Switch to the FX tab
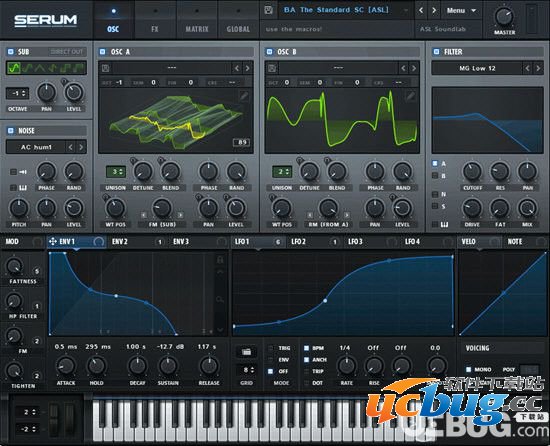The width and height of the screenshot is (550, 446). click(155, 21)
